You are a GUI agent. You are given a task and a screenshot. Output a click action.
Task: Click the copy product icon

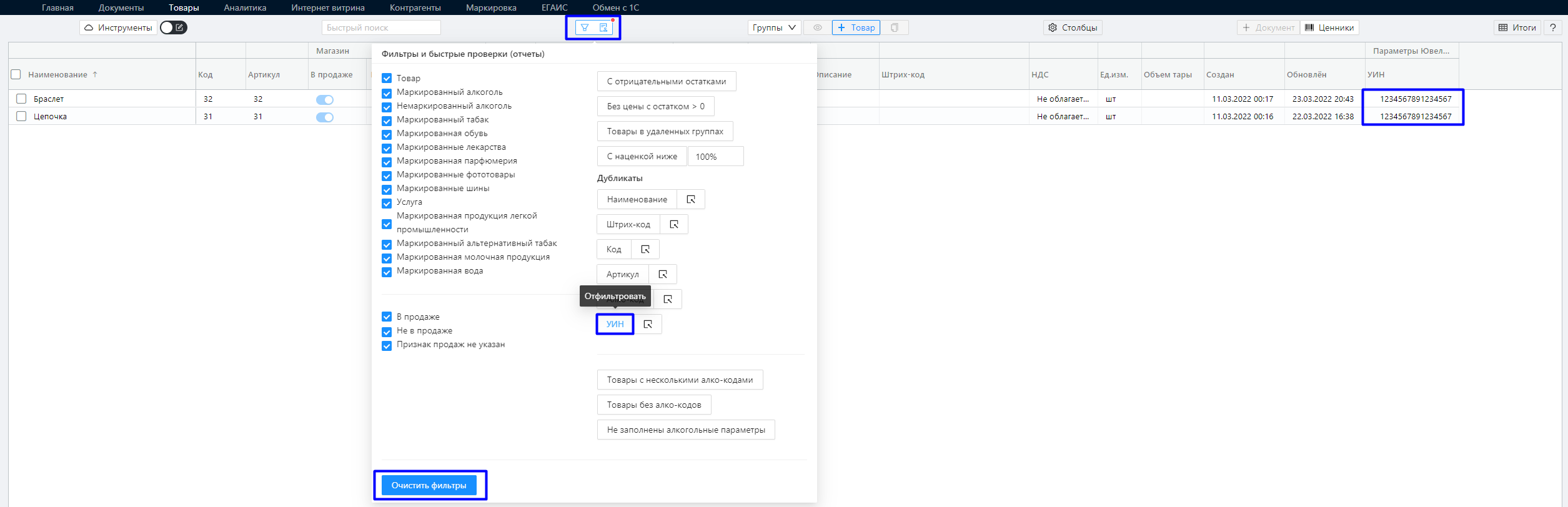895,27
